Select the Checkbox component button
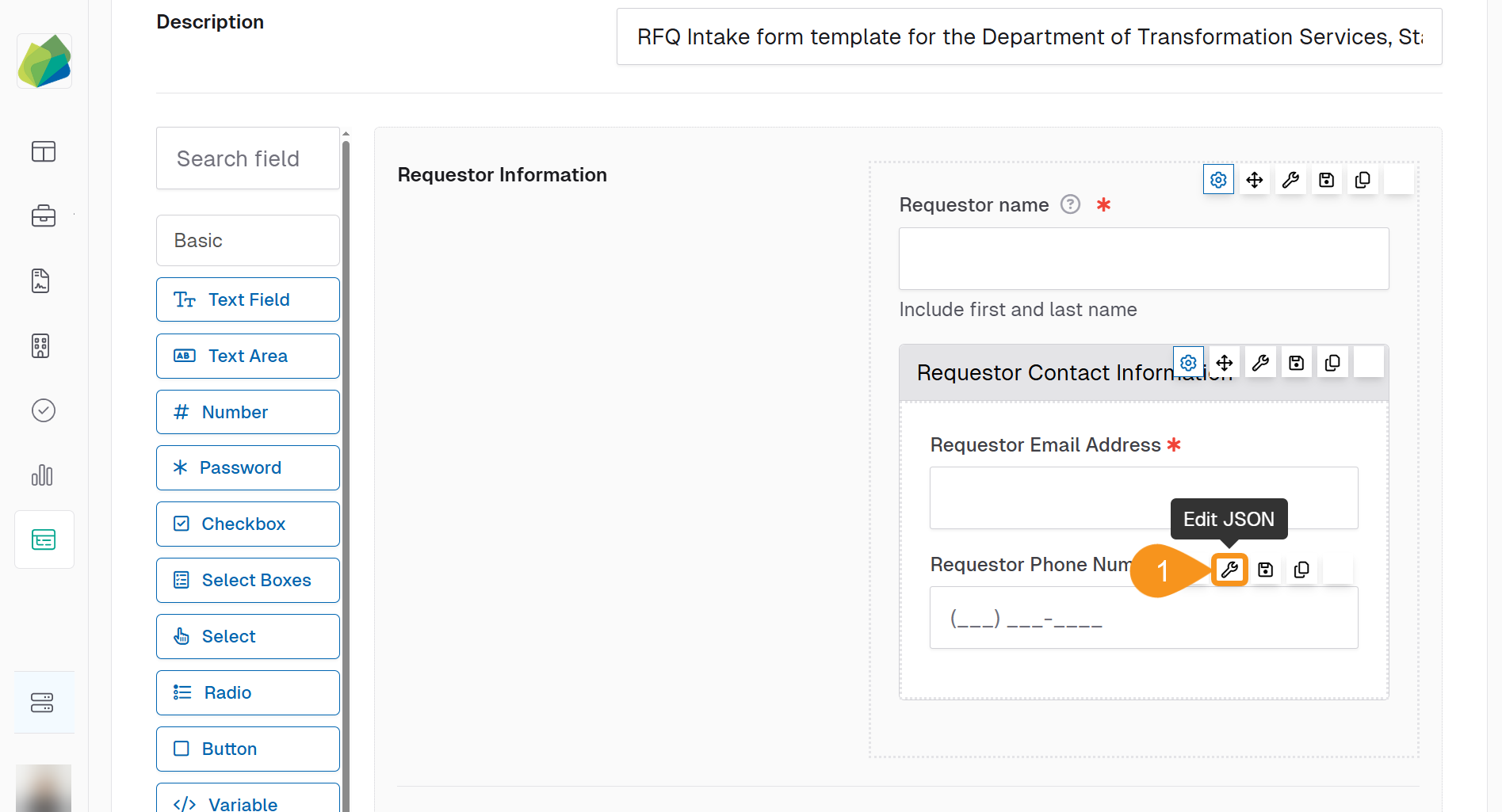This screenshot has height=812, width=1502. 247,524
